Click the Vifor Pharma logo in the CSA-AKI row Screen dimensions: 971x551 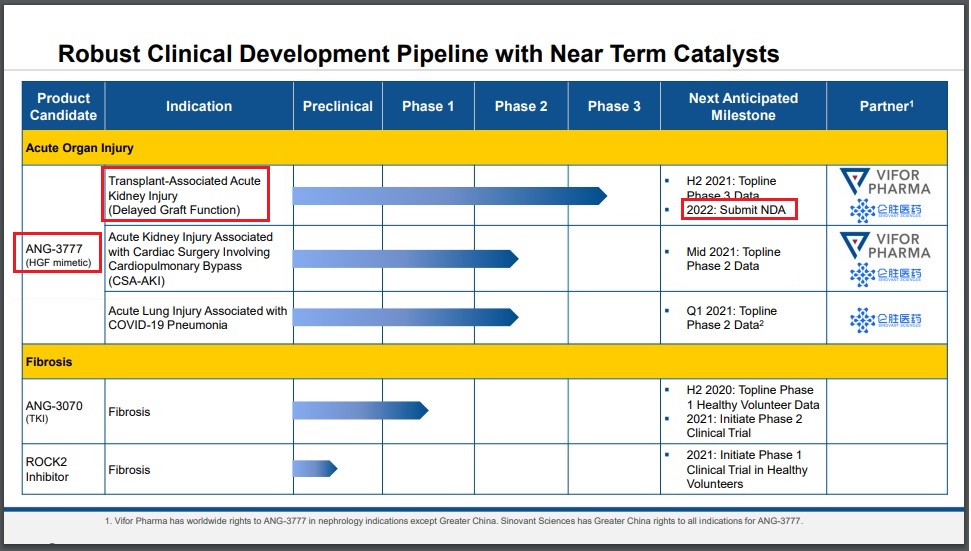[x=885, y=245]
